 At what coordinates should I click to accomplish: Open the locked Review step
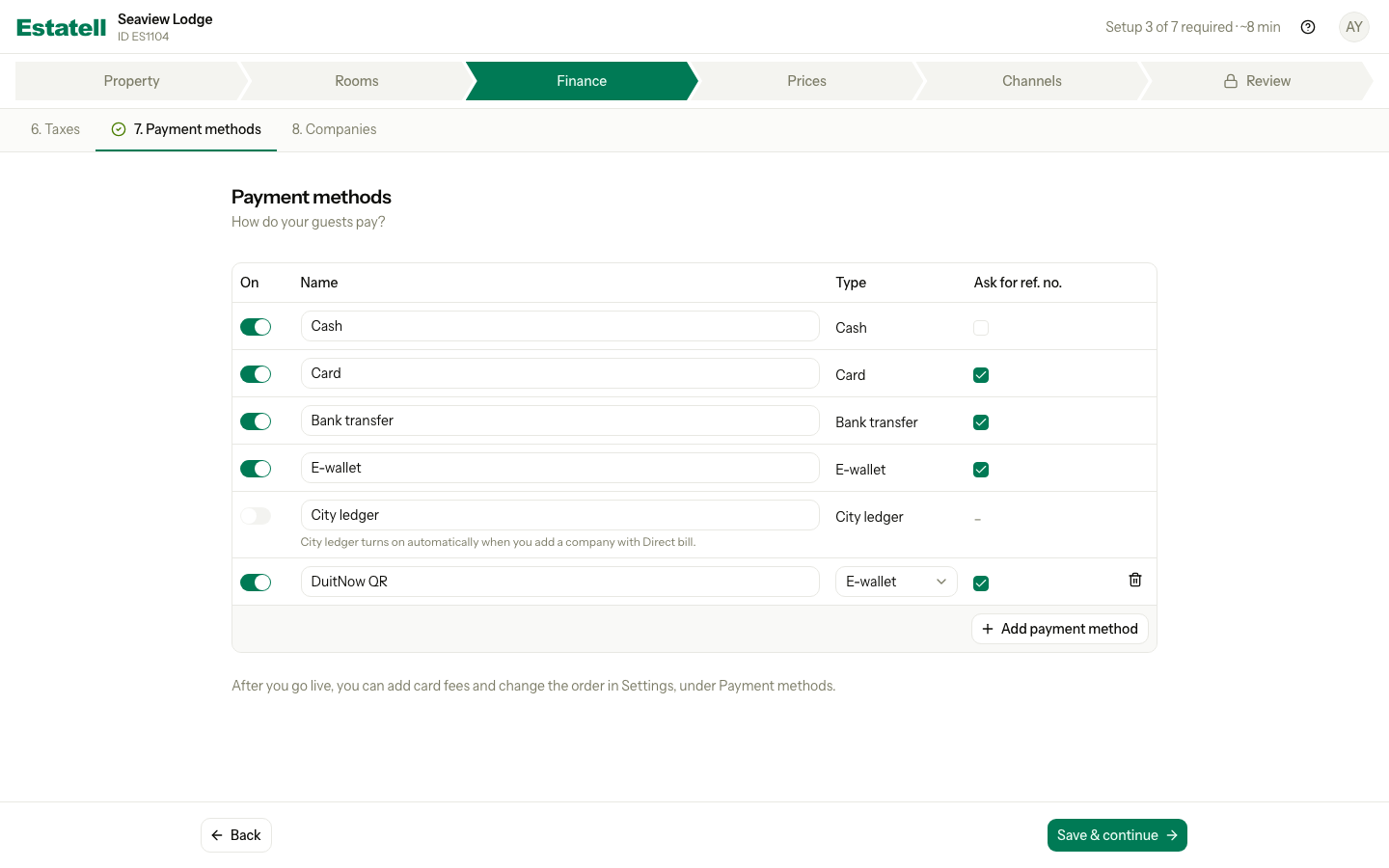click(x=1257, y=81)
